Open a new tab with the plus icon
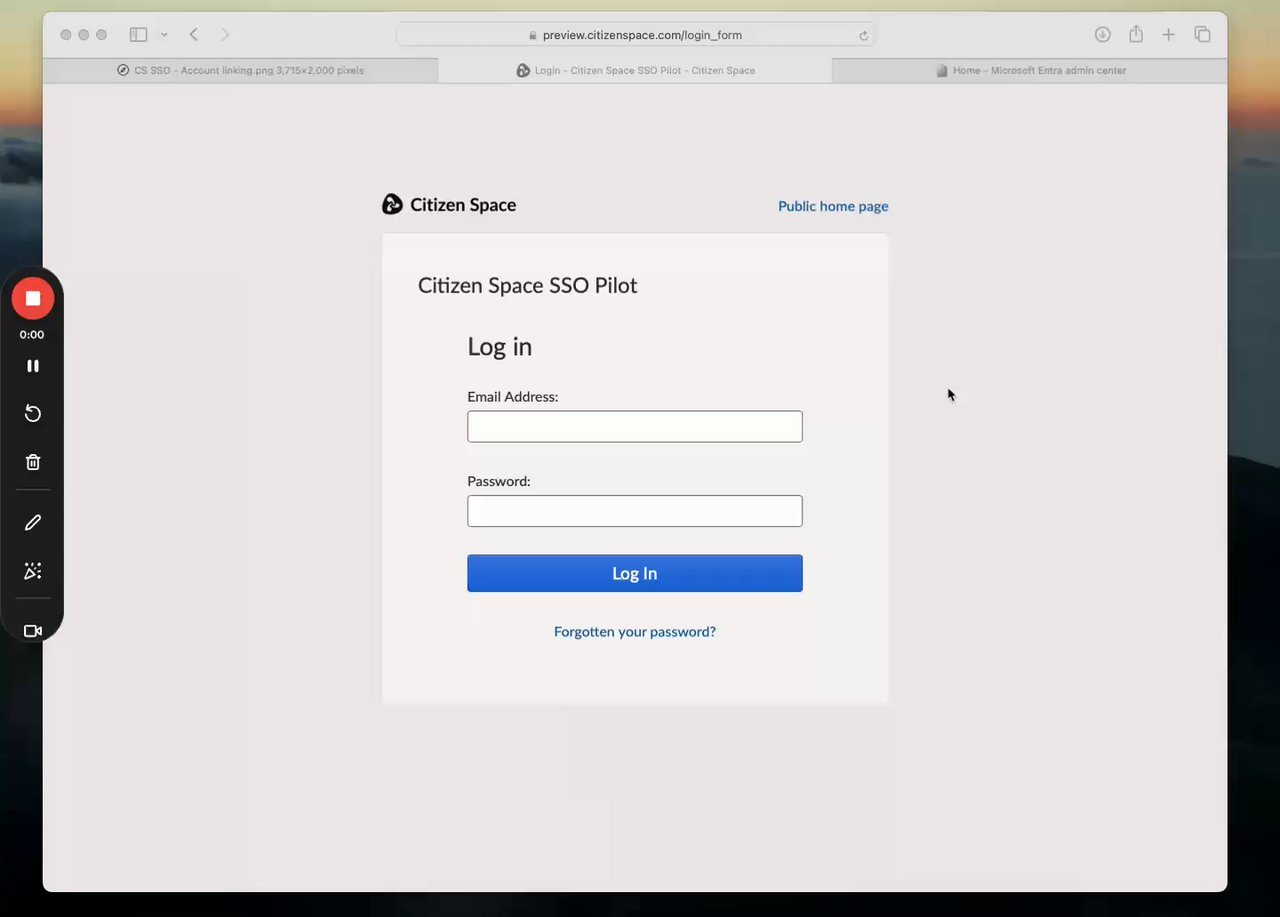Screen dimensions: 1280x917 tap(1168, 35)
